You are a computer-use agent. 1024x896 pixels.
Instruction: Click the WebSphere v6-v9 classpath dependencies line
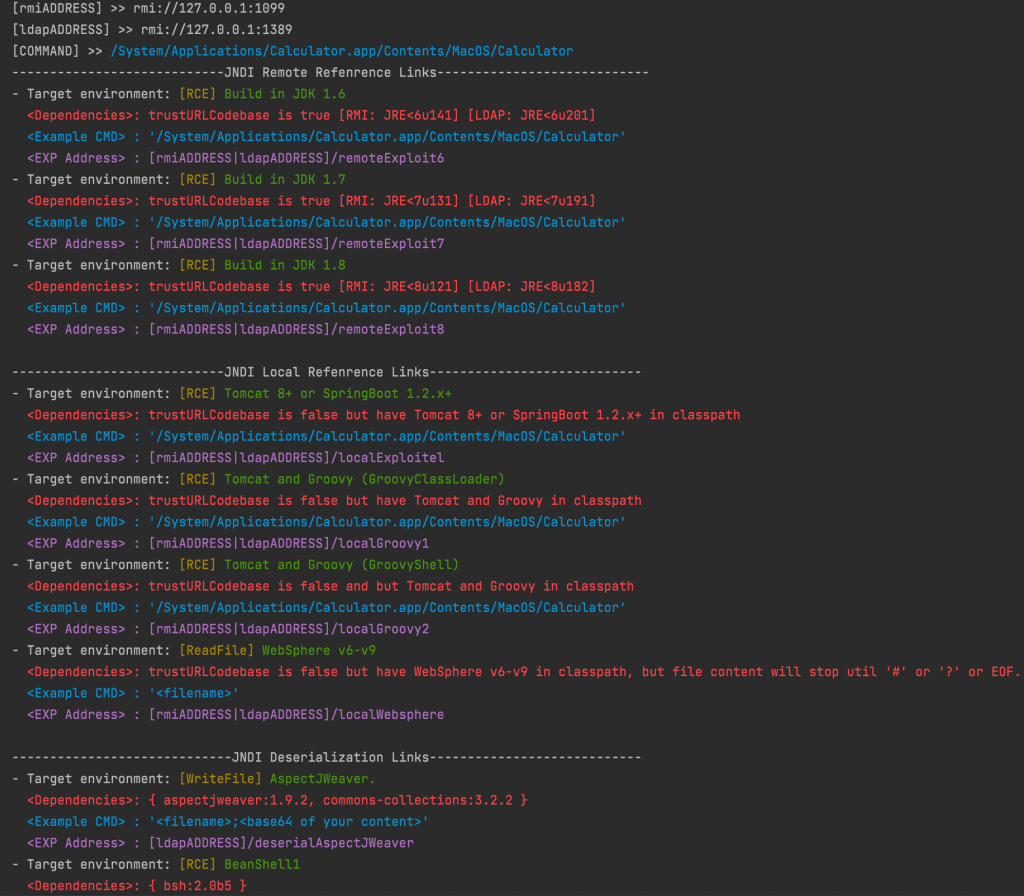[523, 672]
